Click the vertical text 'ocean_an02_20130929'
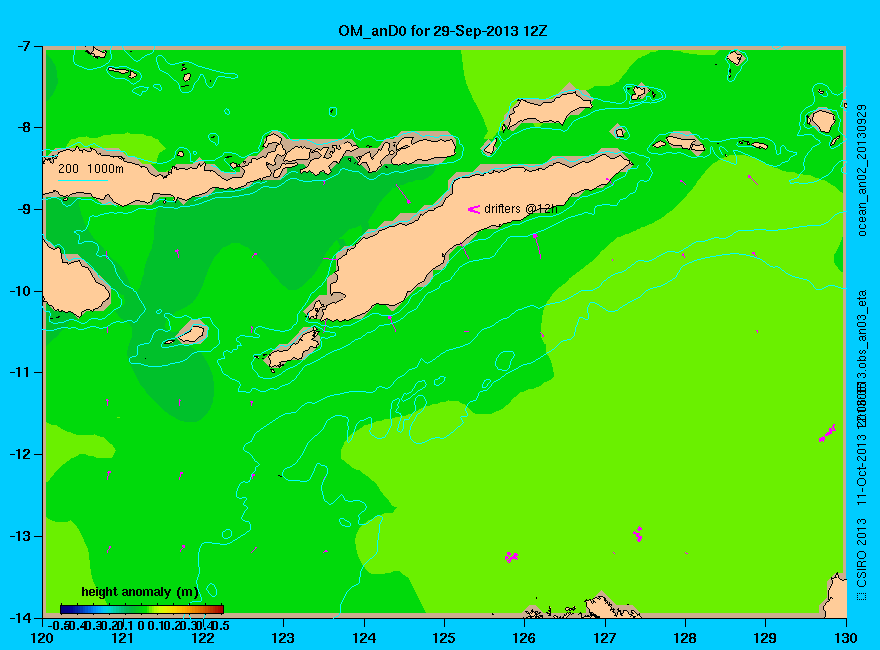Image resolution: width=880 pixels, height=650 pixels. pyautogui.click(x=862, y=170)
